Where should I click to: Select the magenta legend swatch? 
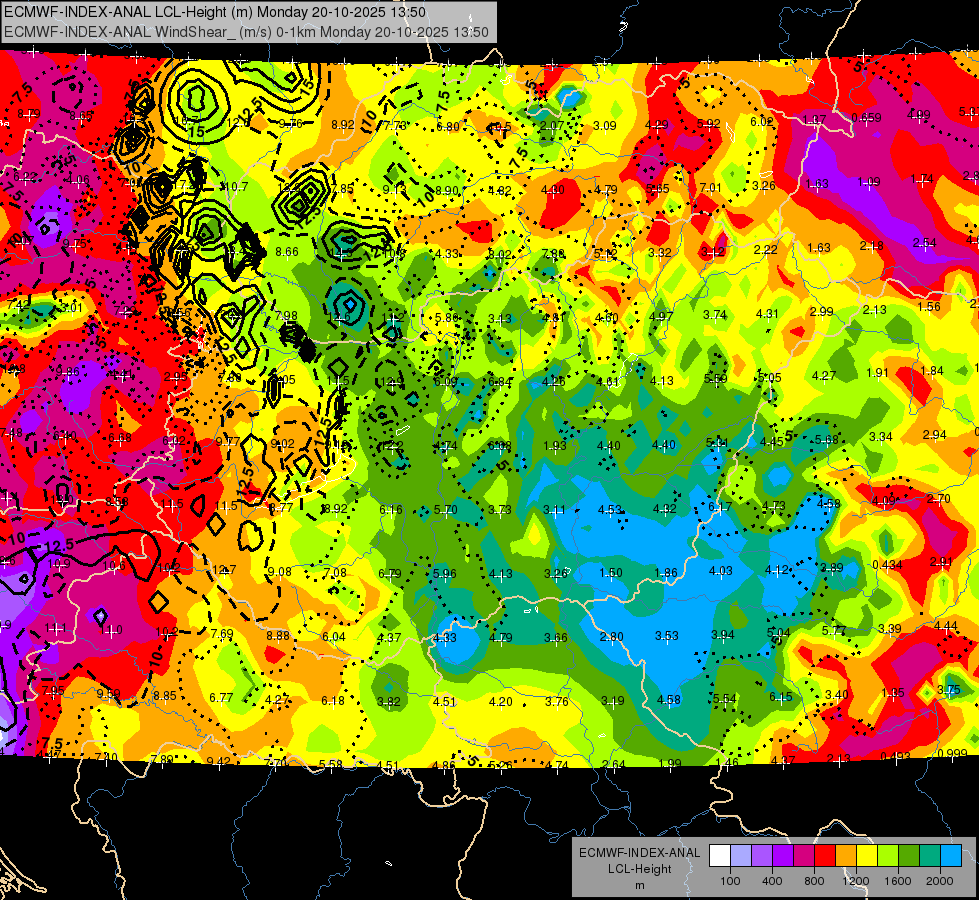pyautogui.click(x=804, y=856)
